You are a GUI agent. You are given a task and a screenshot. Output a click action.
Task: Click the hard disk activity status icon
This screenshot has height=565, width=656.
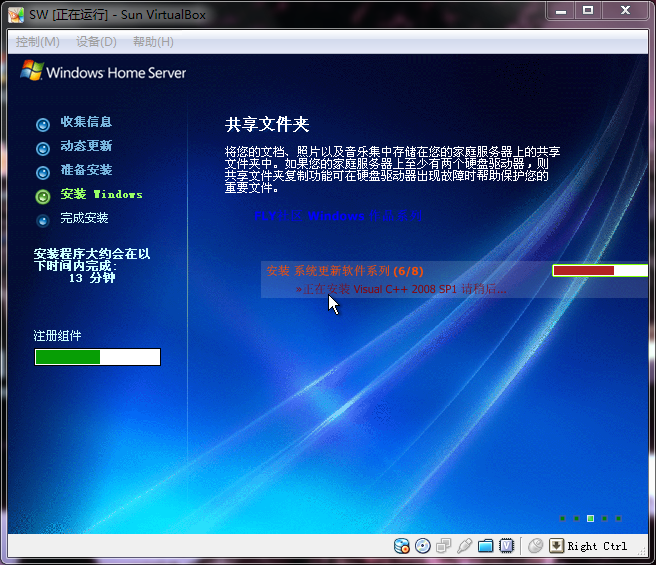402,546
